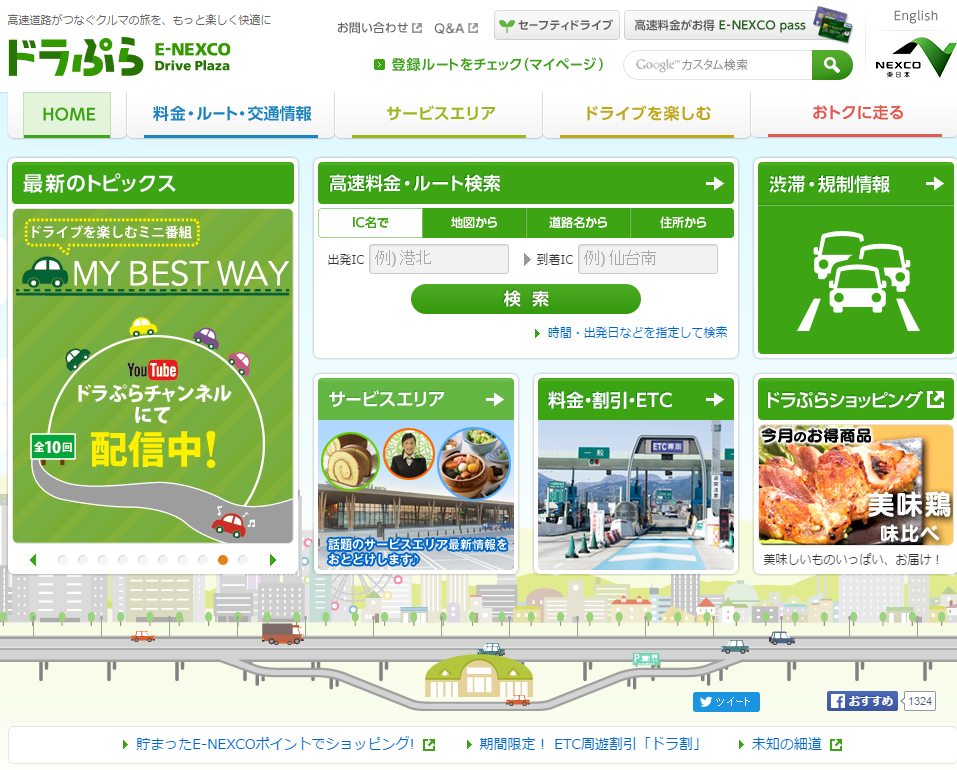Click the E-NEXCO pass card icon
Viewport: 957px width, 770px height.
[x=832, y=24]
